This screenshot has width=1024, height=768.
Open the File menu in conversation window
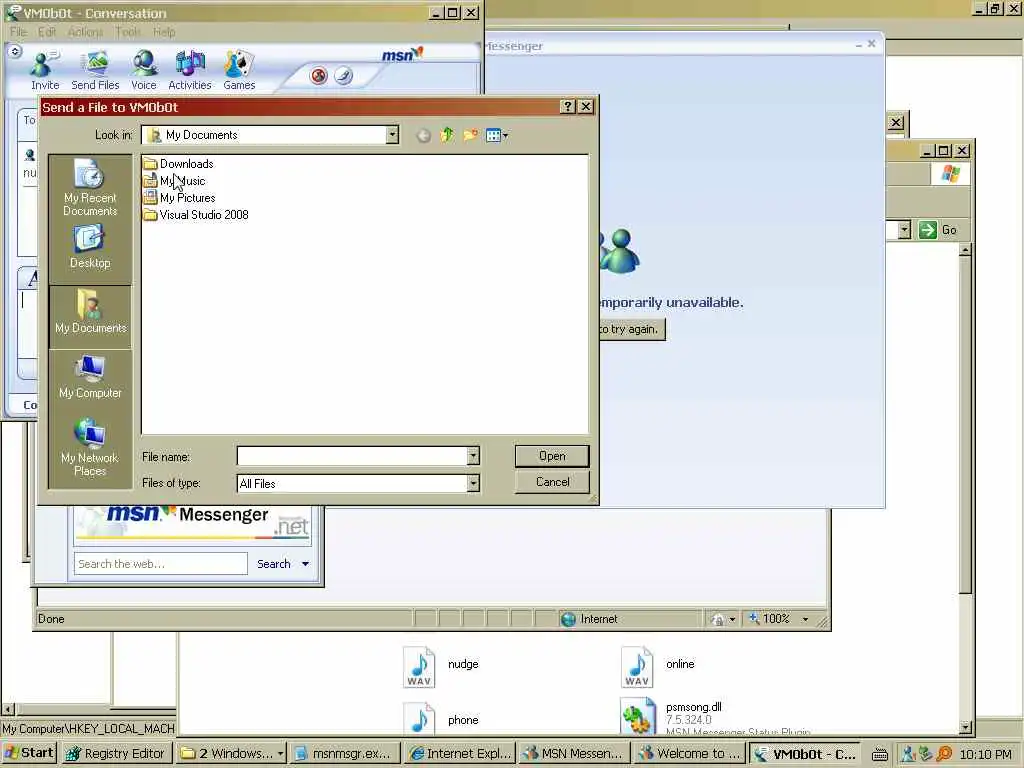click(18, 32)
